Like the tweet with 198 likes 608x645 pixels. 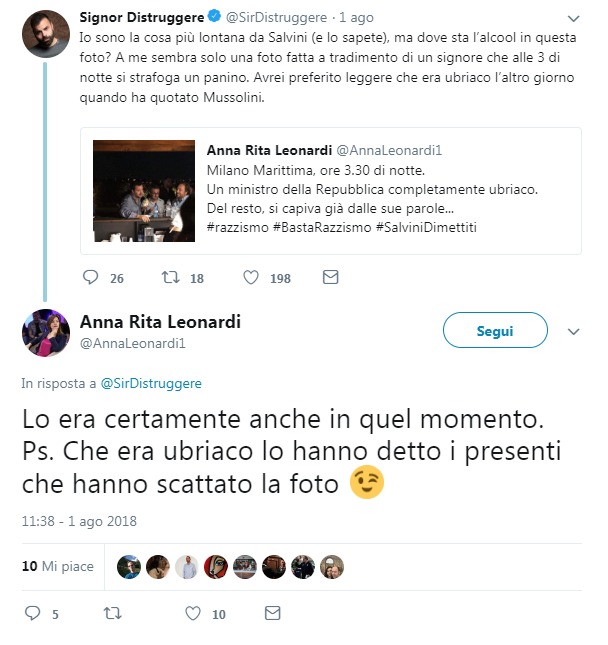(x=251, y=278)
